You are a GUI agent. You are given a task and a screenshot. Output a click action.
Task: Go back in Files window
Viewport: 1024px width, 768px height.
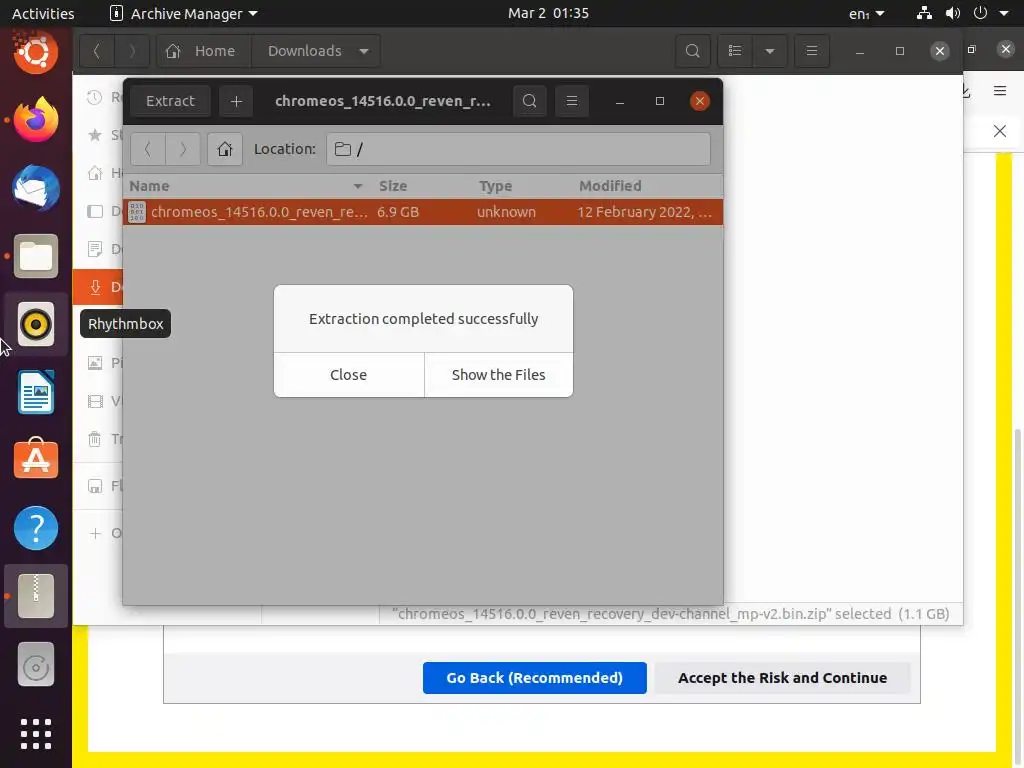[x=97, y=51]
